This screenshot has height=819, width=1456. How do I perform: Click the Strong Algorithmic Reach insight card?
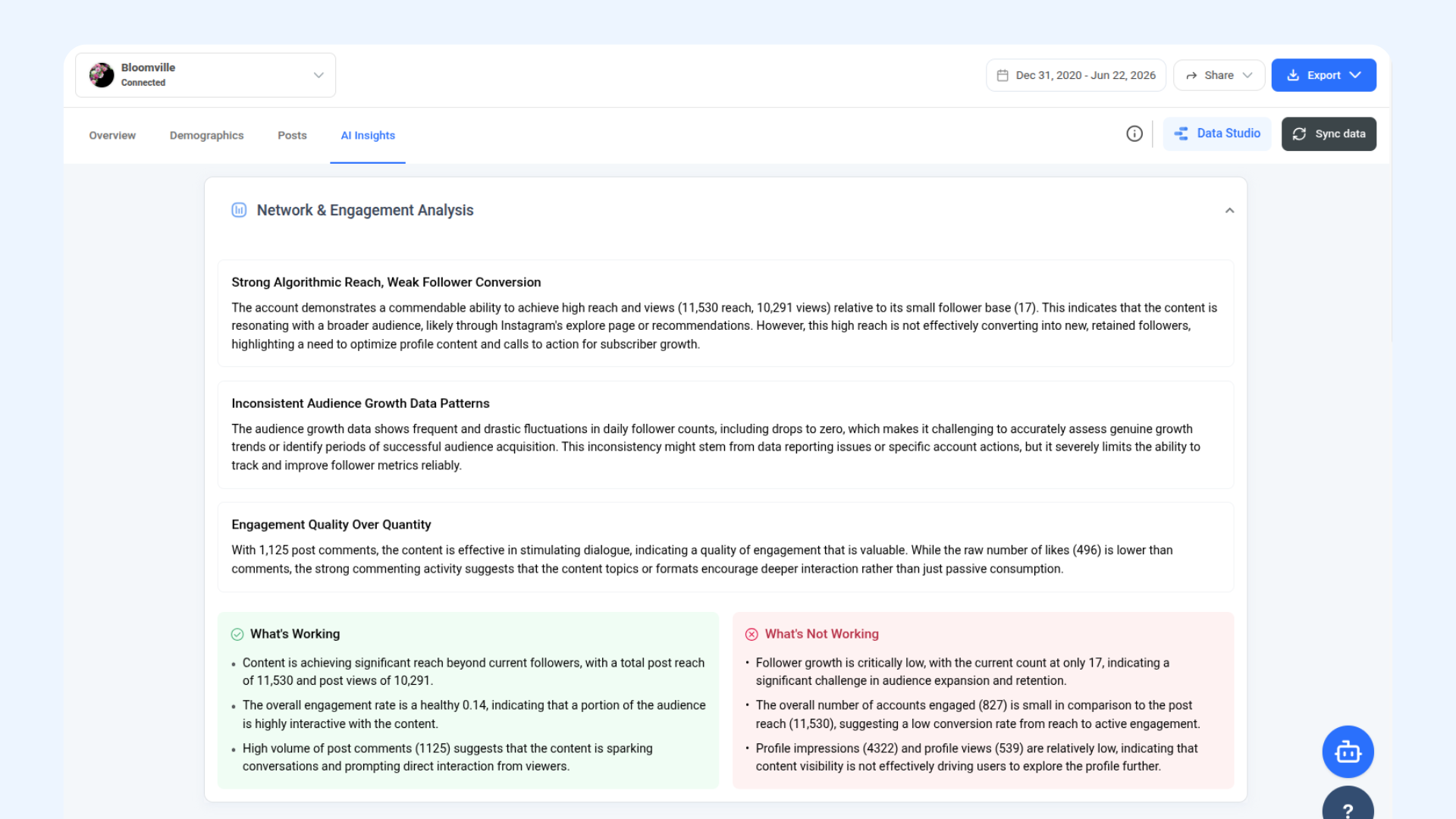coord(726,313)
